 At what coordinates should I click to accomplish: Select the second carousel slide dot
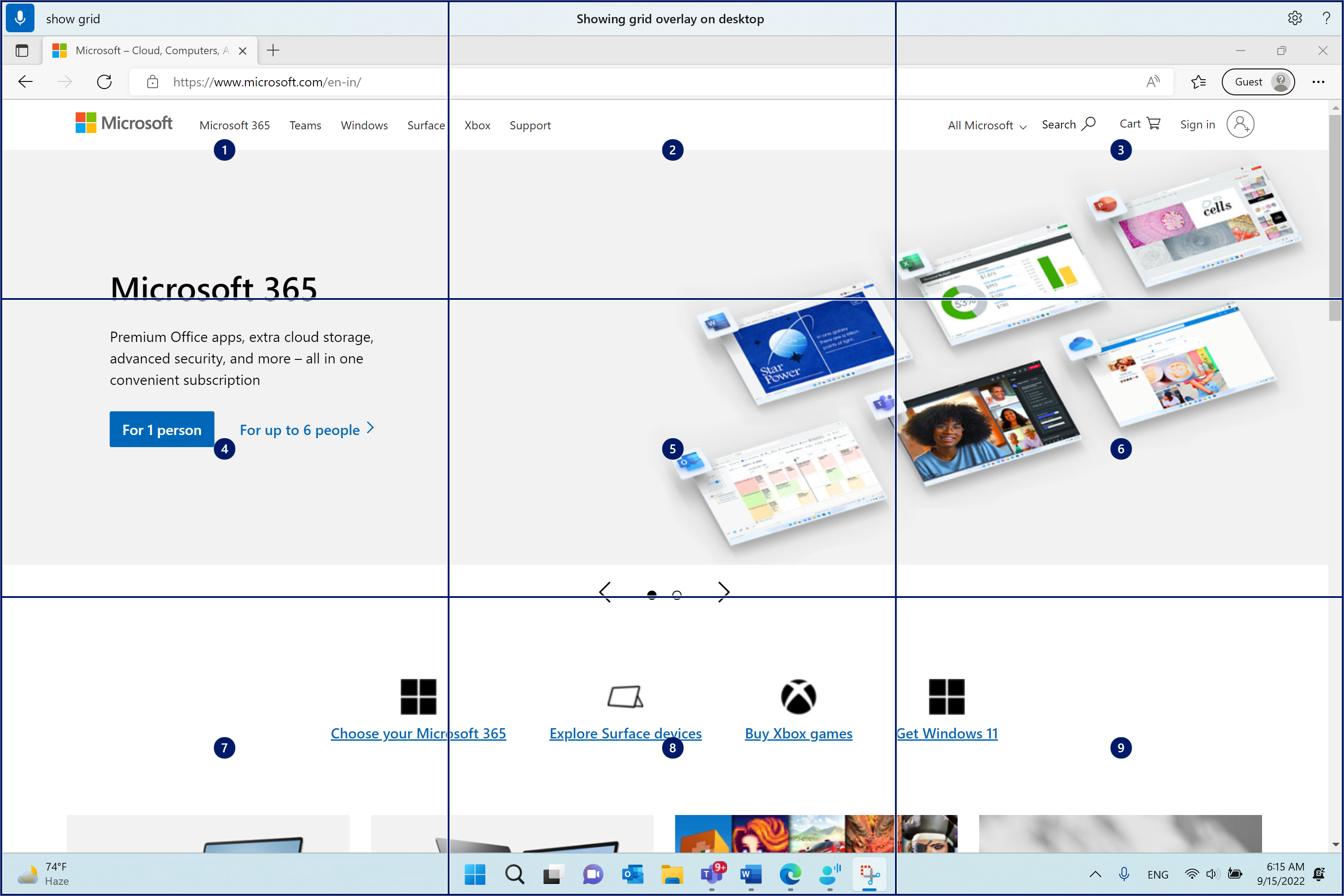point(677,595)
